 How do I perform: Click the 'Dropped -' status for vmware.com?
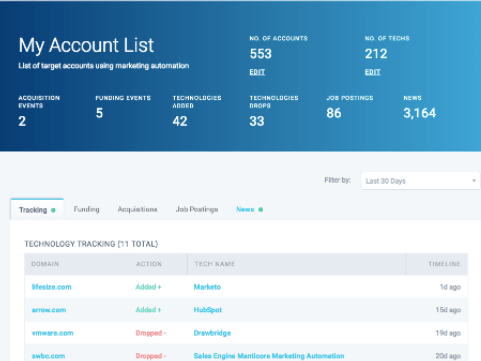pos(151,333)
